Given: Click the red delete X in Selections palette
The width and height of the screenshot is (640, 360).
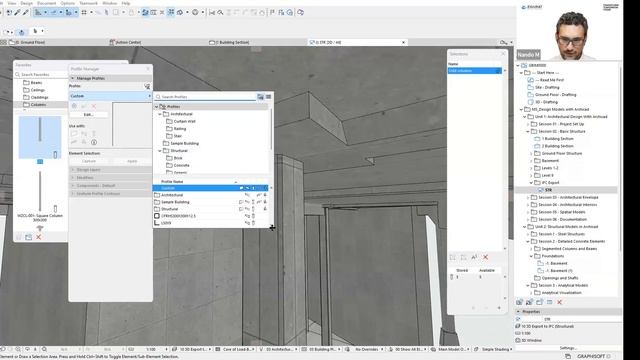Looking at the screenshot, I should point(486,257).
